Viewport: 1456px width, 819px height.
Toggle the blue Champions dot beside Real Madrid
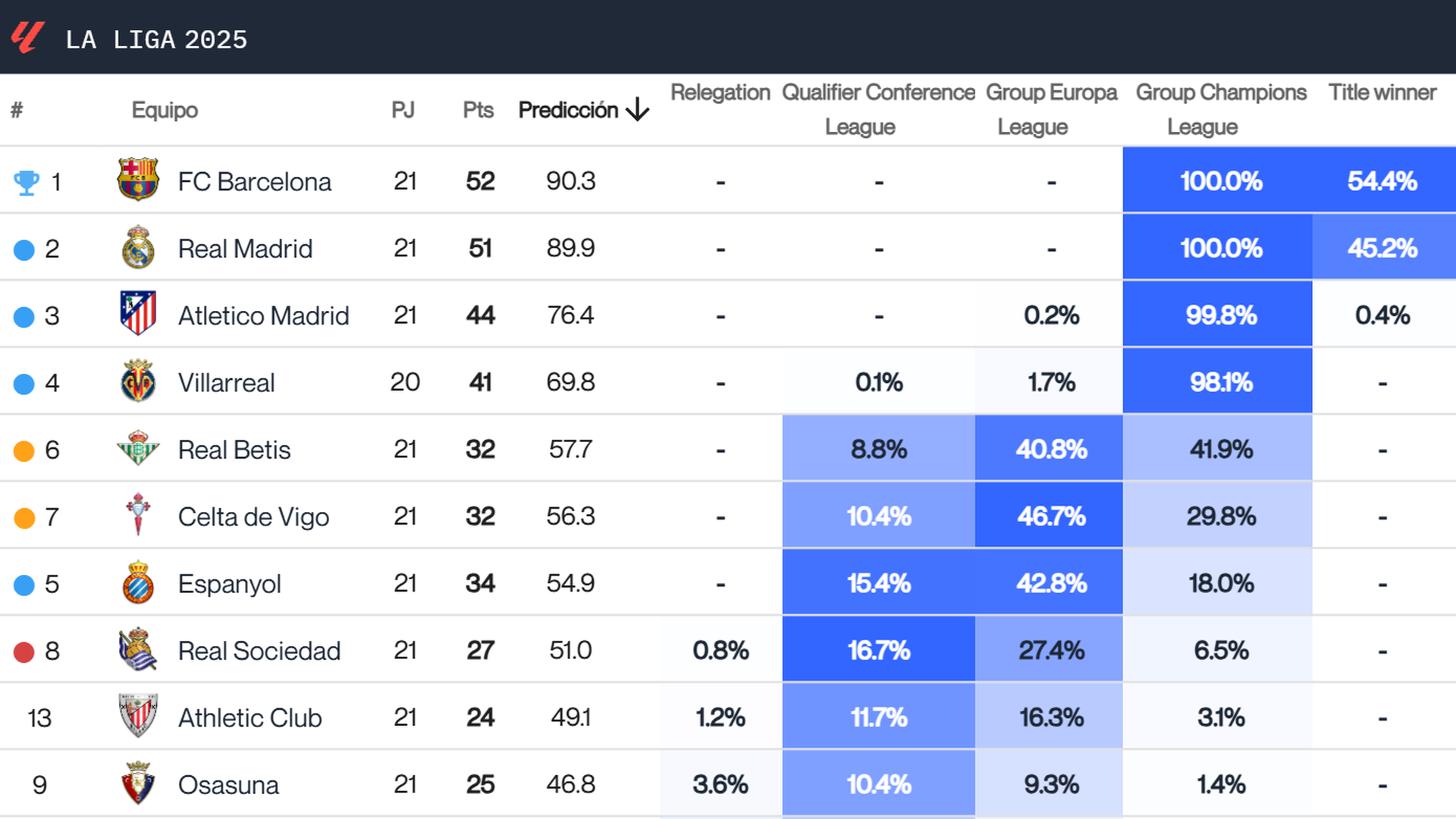pyautogui.click(x=23, y=248)
